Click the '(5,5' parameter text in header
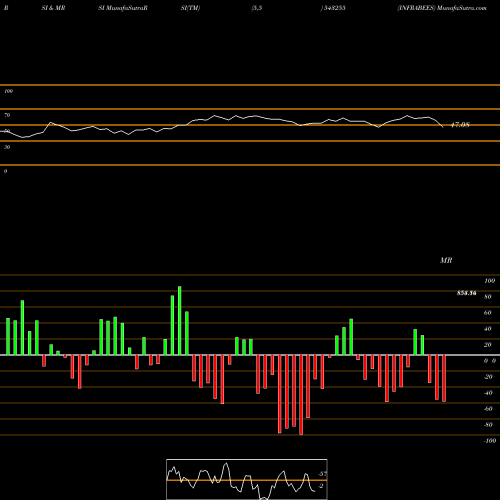Screen dimensions: 500x500 (257, 8)
